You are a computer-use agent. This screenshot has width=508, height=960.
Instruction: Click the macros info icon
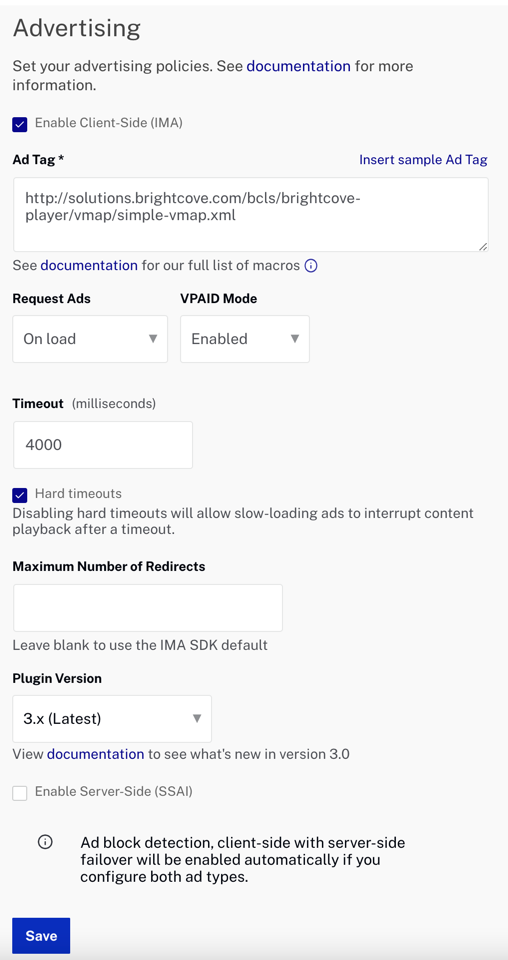[311, 266]
